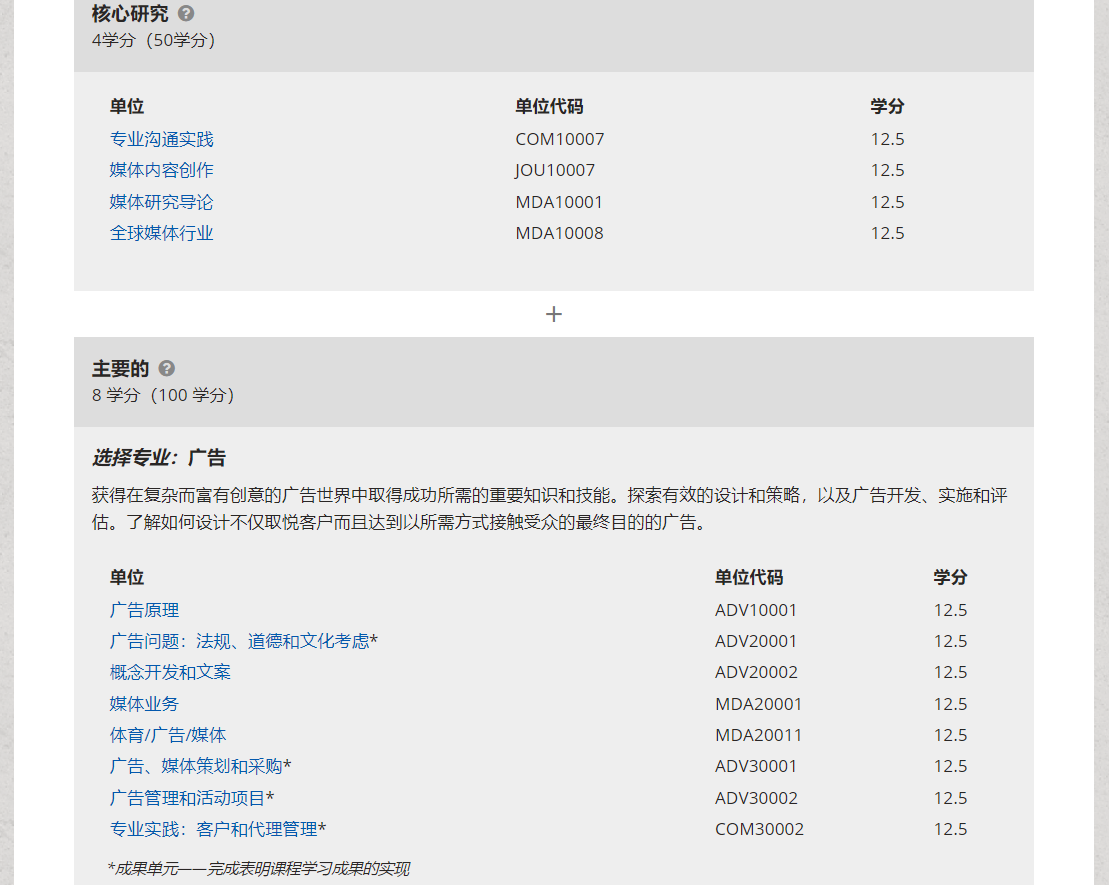The width and height of the screenshot is (1109, 885).
Task: Click the 主要的 section heading
Action: click(120, 369)
